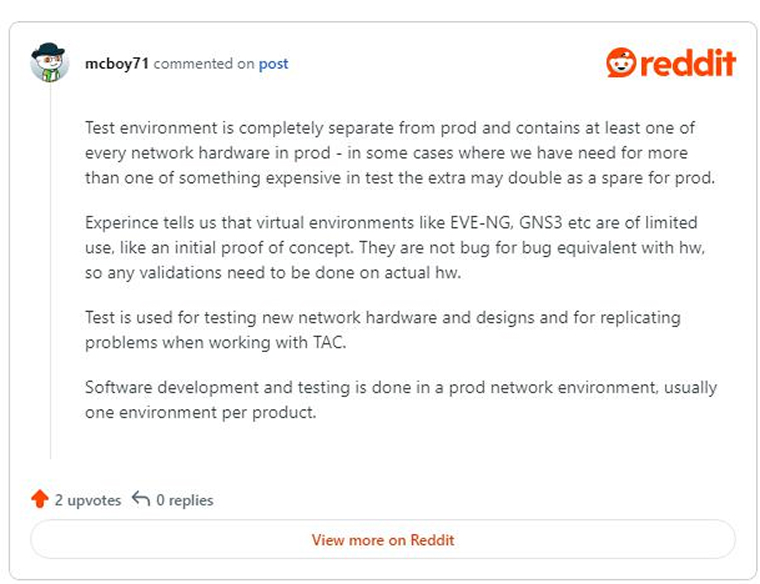
Task: Click the paragraph starting "Test is used for testing"
Action: 383,330
